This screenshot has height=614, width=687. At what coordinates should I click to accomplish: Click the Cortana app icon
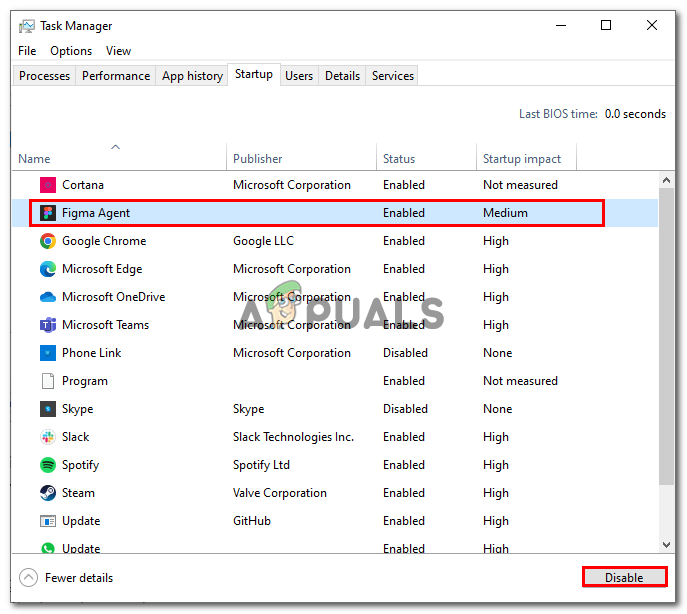tap(48, 185)
